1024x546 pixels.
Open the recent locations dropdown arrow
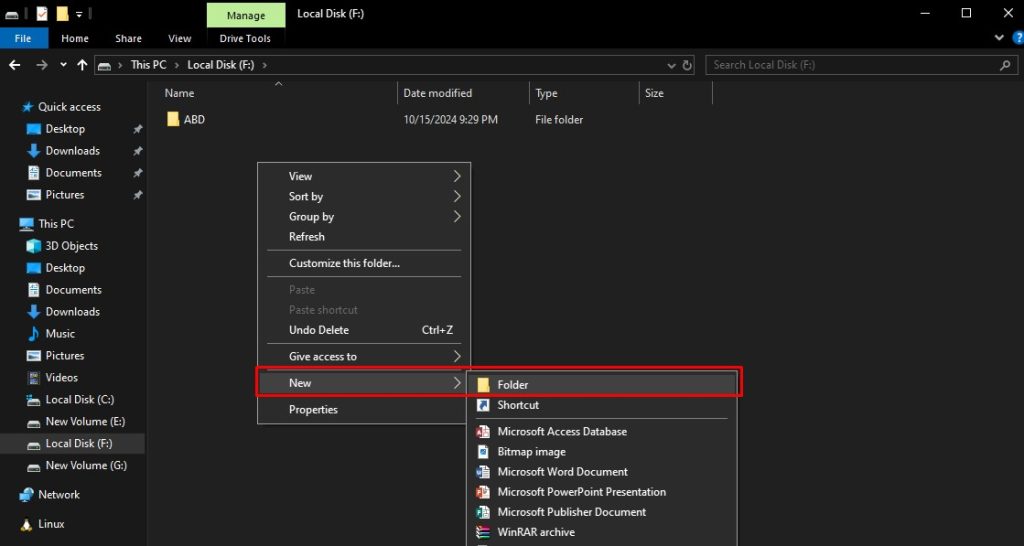(x=63, y=65)
